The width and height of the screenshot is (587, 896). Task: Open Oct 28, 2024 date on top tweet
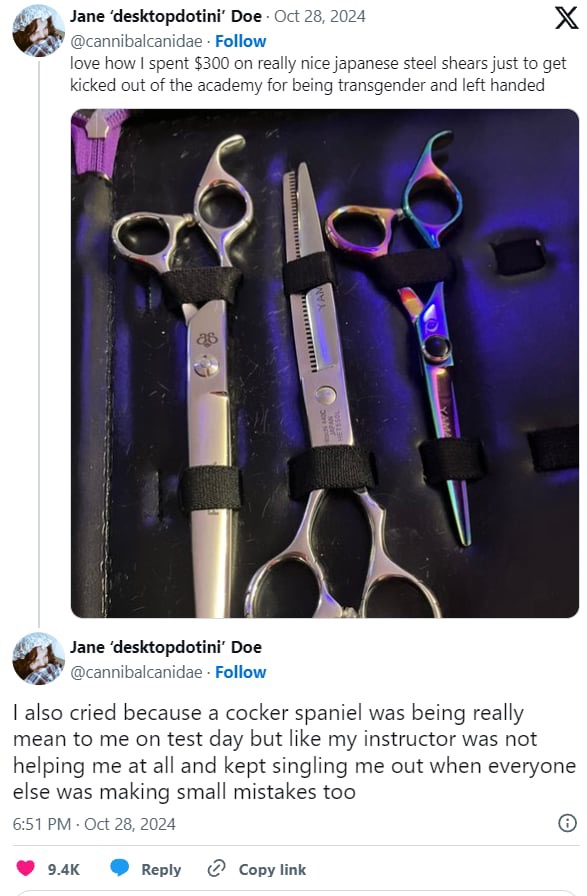click(320, 16)
